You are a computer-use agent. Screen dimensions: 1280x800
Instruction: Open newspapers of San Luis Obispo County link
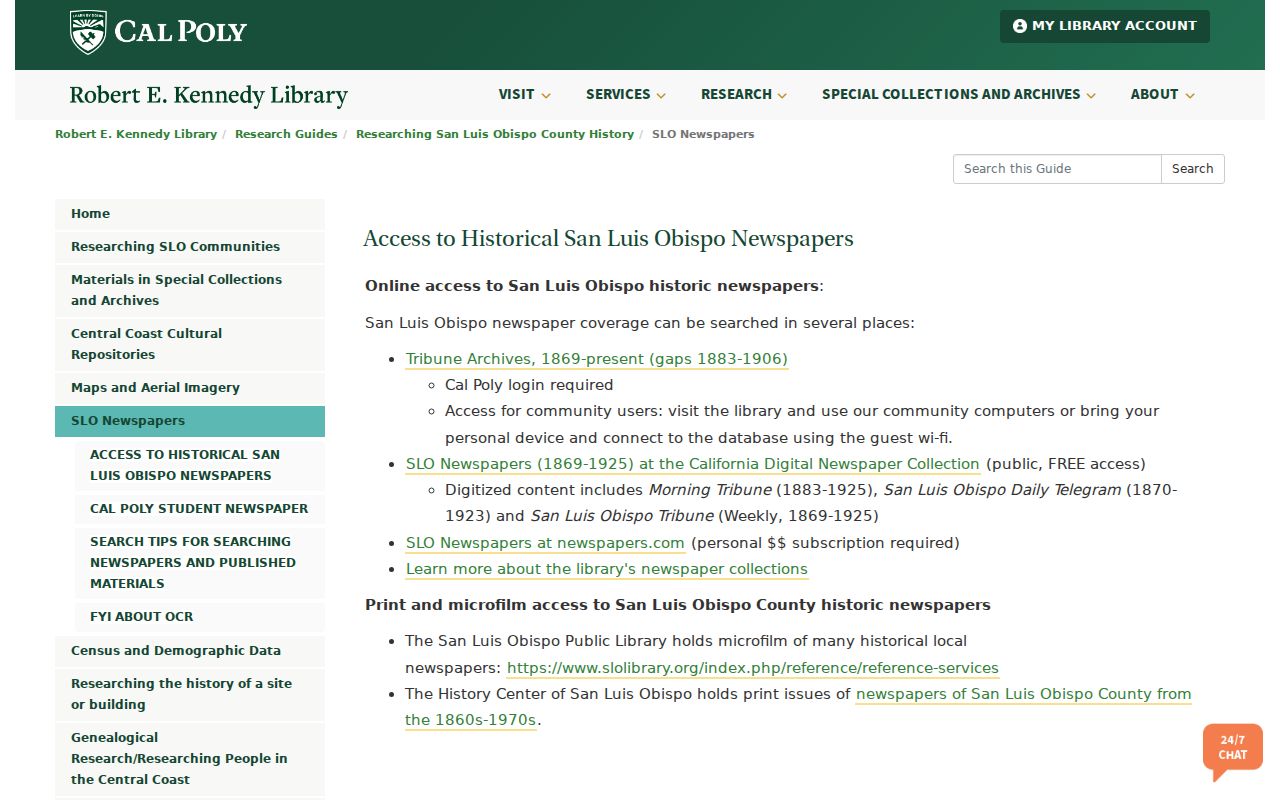pos(798,707)
